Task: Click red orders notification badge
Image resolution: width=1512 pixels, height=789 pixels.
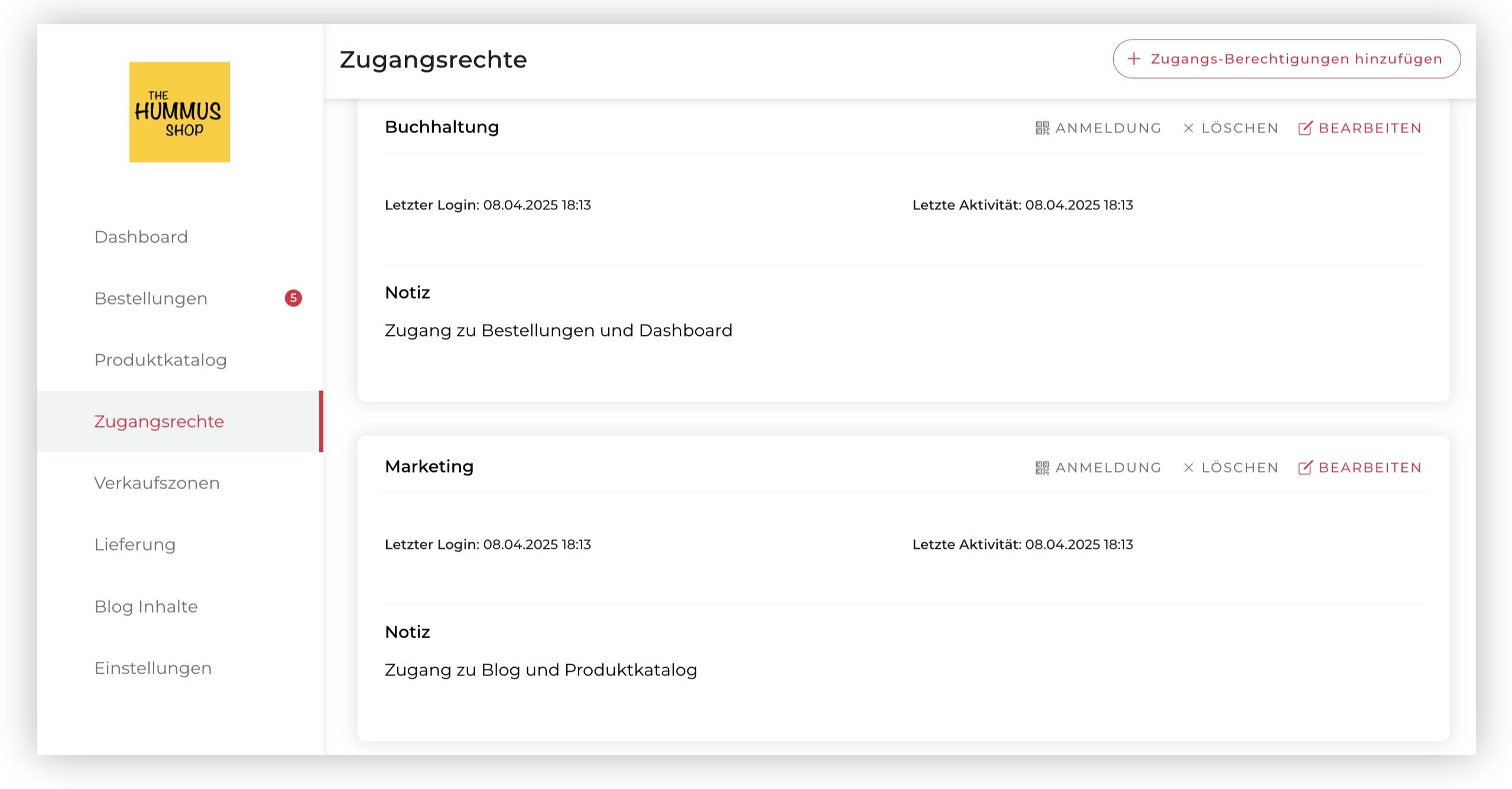Action: [x=293, y=298]
